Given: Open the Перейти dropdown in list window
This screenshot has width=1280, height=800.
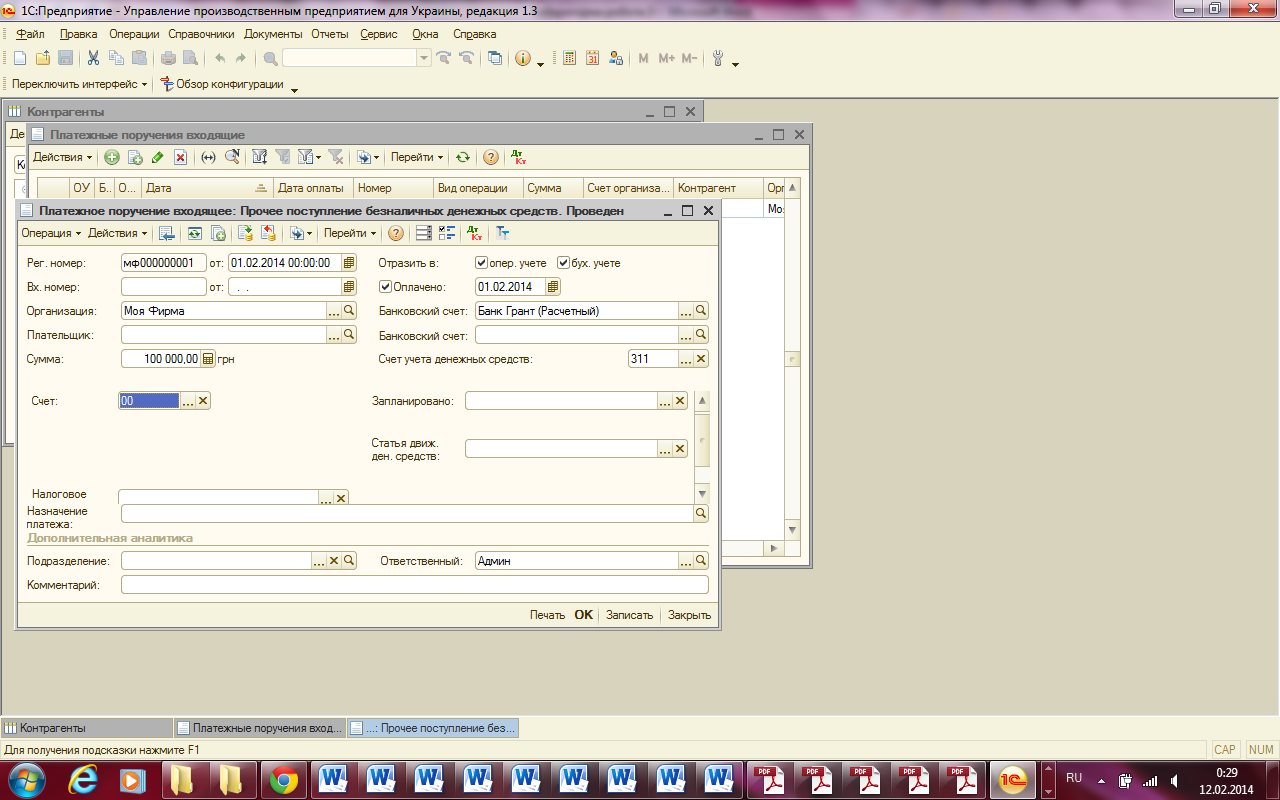Looking at the screenshot, I should (x=417, y=157).
